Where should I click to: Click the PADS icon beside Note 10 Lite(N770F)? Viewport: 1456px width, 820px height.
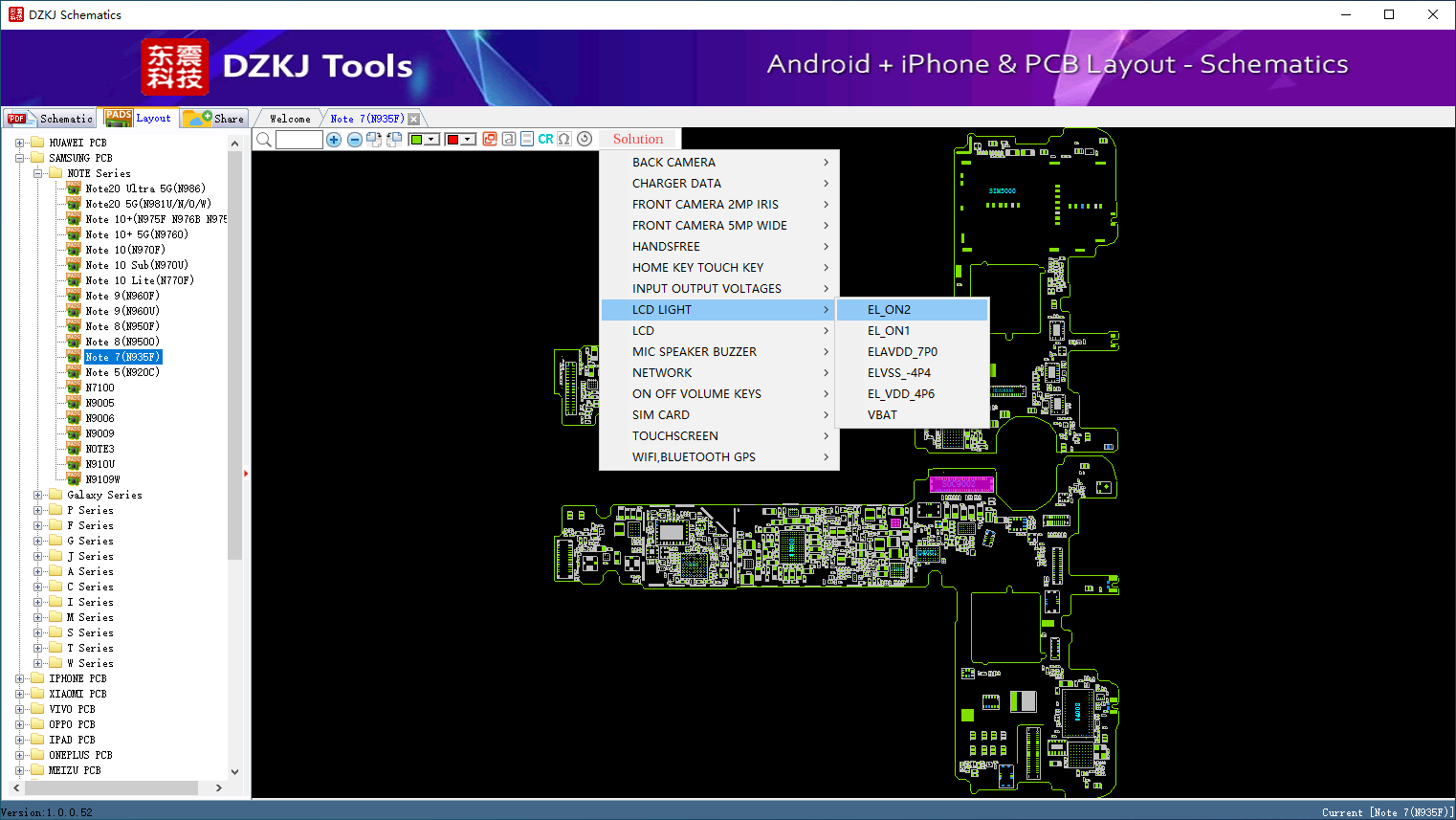74,280
